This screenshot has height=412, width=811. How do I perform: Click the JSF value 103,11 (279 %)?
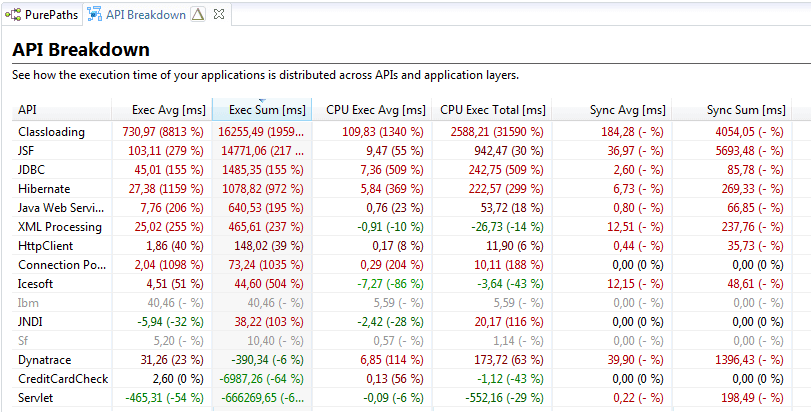tap(166, 151)
